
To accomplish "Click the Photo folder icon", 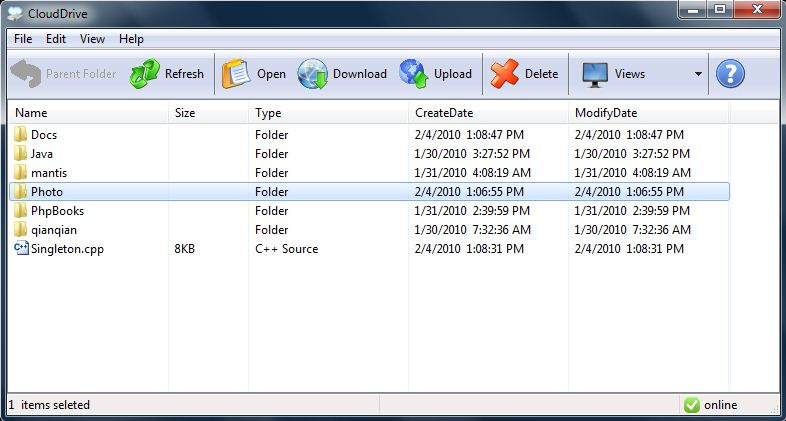I will tap(21, 191).
